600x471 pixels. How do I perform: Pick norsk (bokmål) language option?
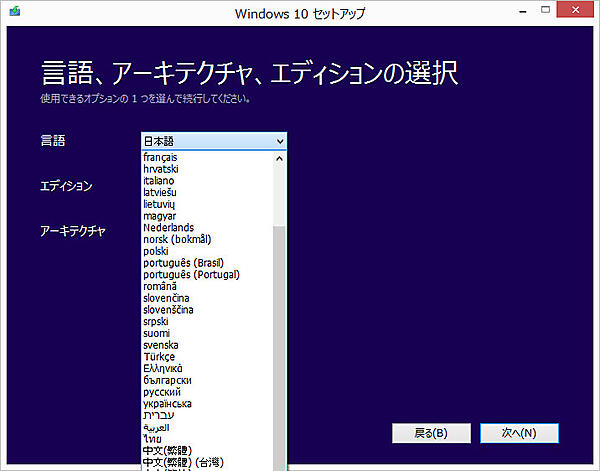(x=177, y=240)
